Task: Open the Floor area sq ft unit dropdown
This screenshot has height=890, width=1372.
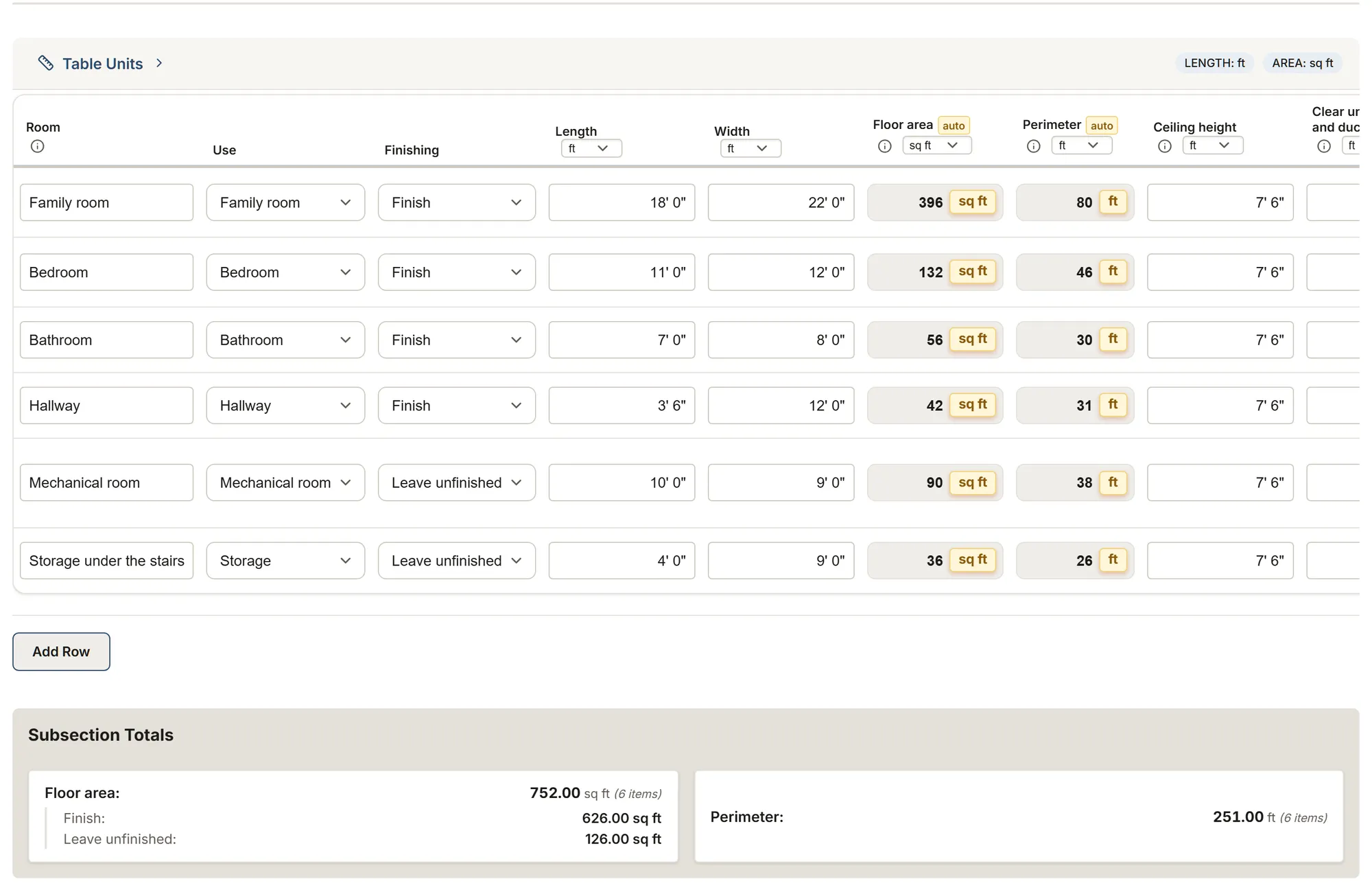Action: tap(937, 145)
